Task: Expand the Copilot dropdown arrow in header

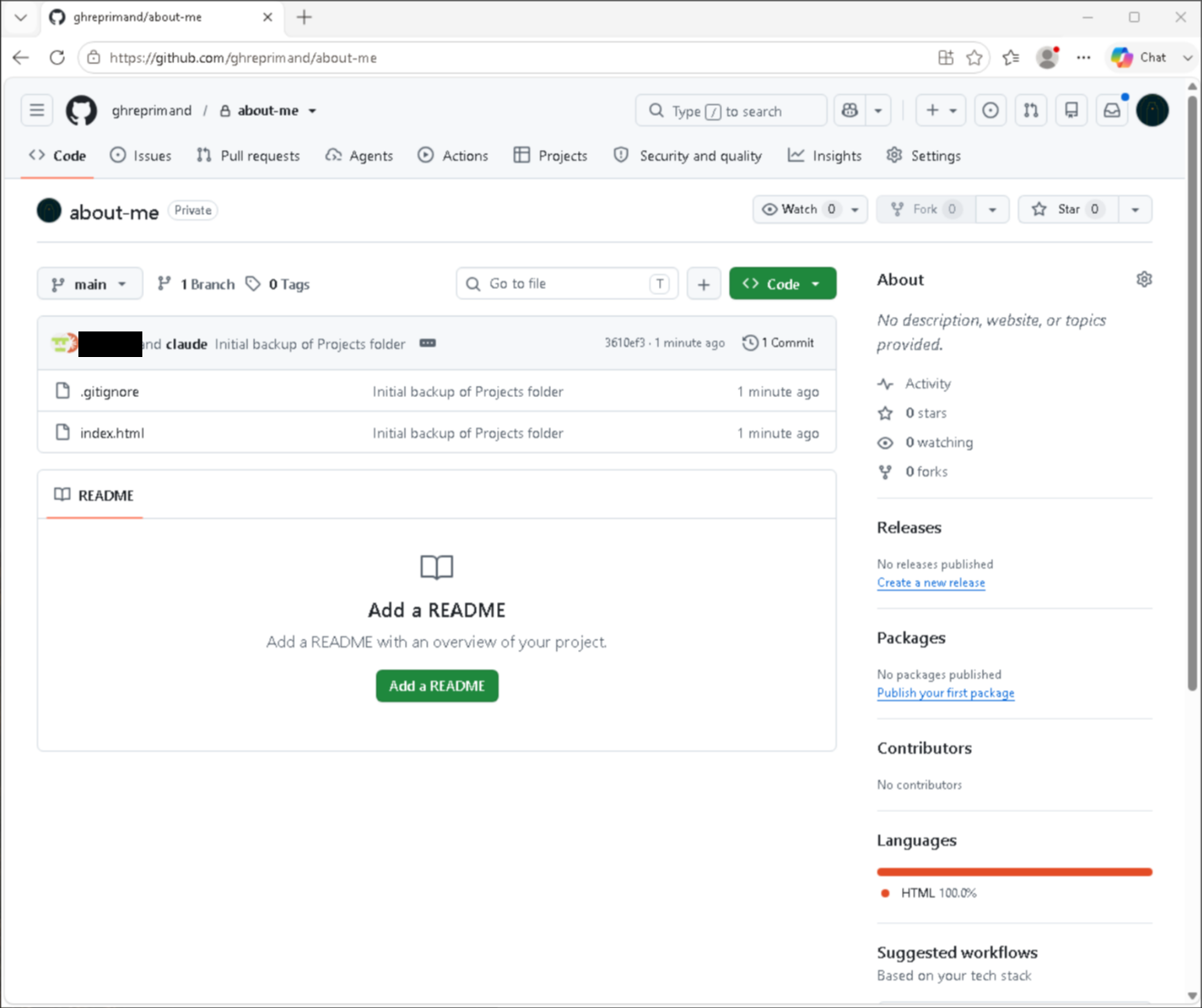Action: (878, 111)
